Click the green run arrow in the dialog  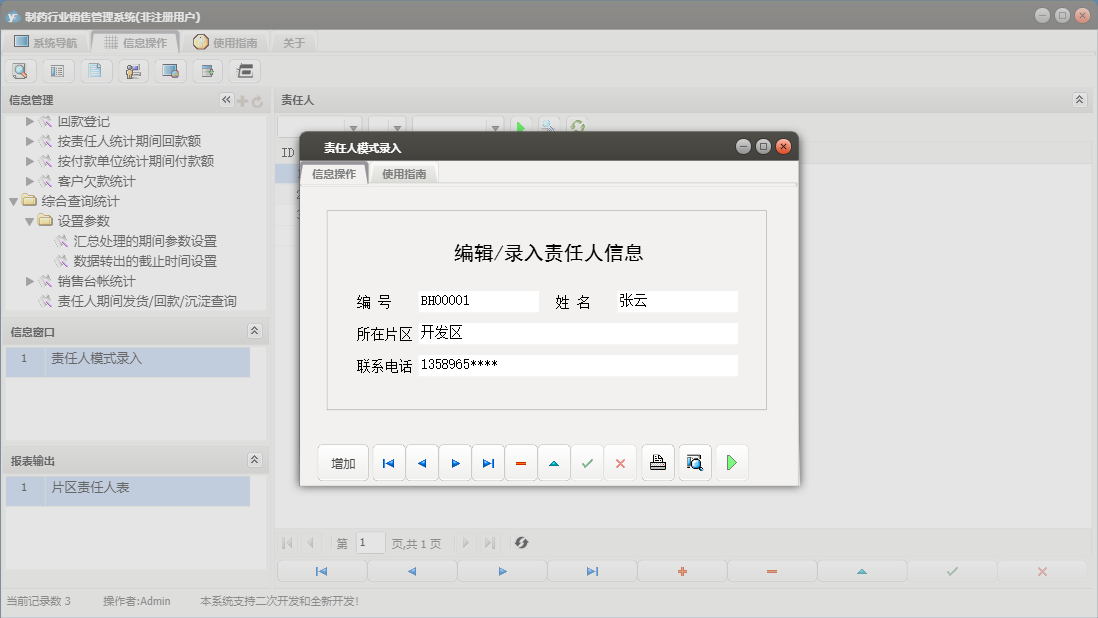(x=731, y=462)
